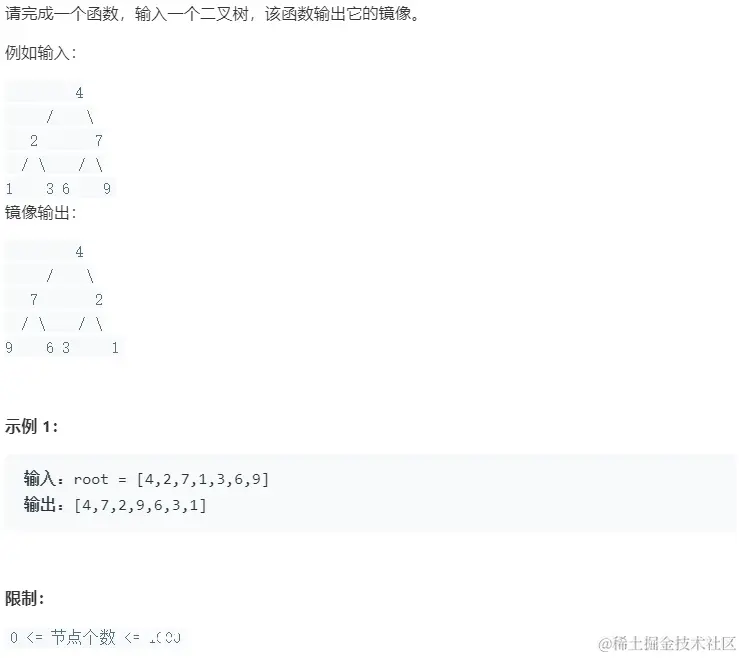This screenshot has height=658, width=742.
Task: Click the '例如输入:' label
Action: click(x=41, y=53)
